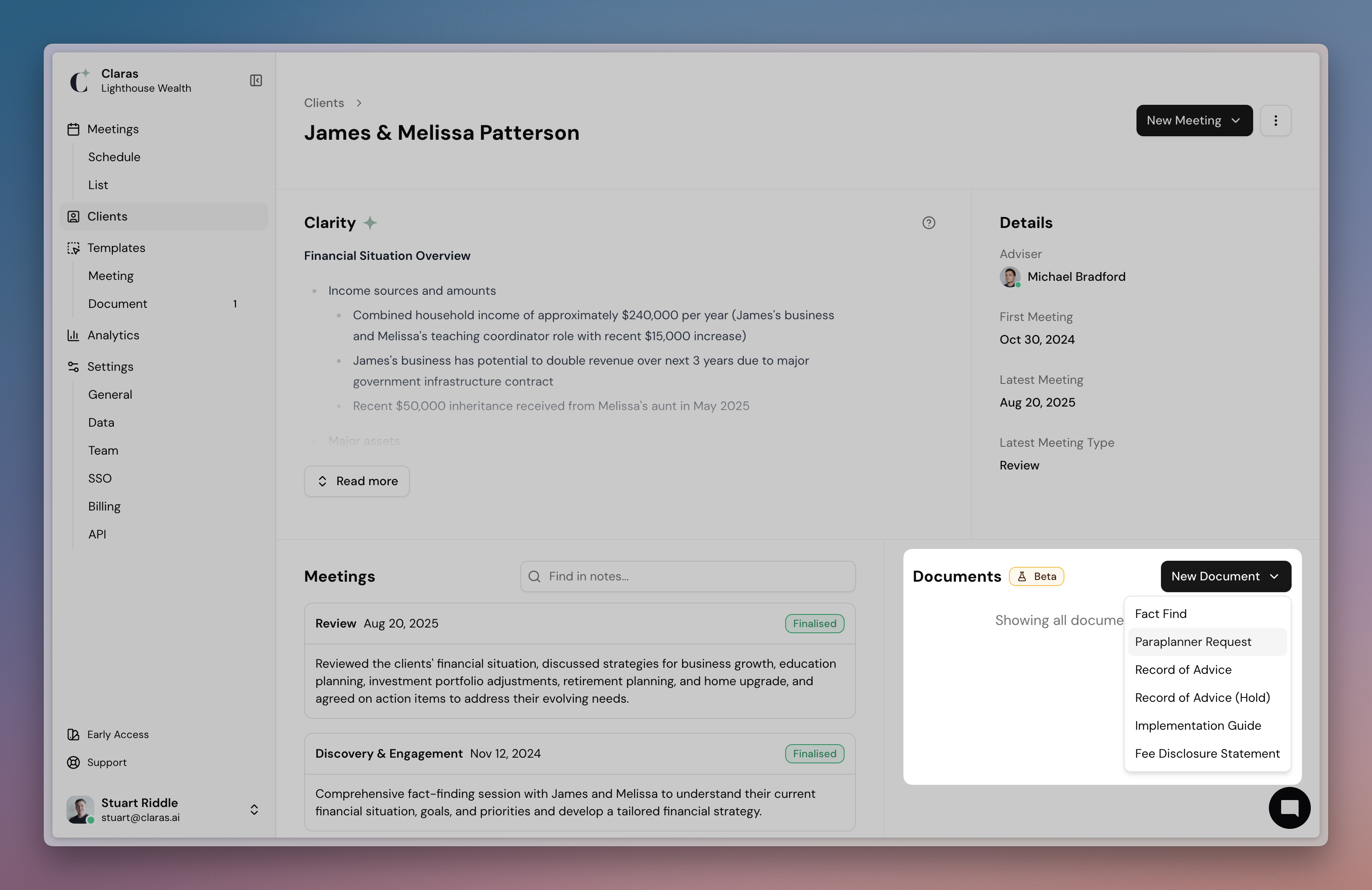This screenshot has height=890, width=1372.
Task: Open General settings
Action: pos(110,395)
